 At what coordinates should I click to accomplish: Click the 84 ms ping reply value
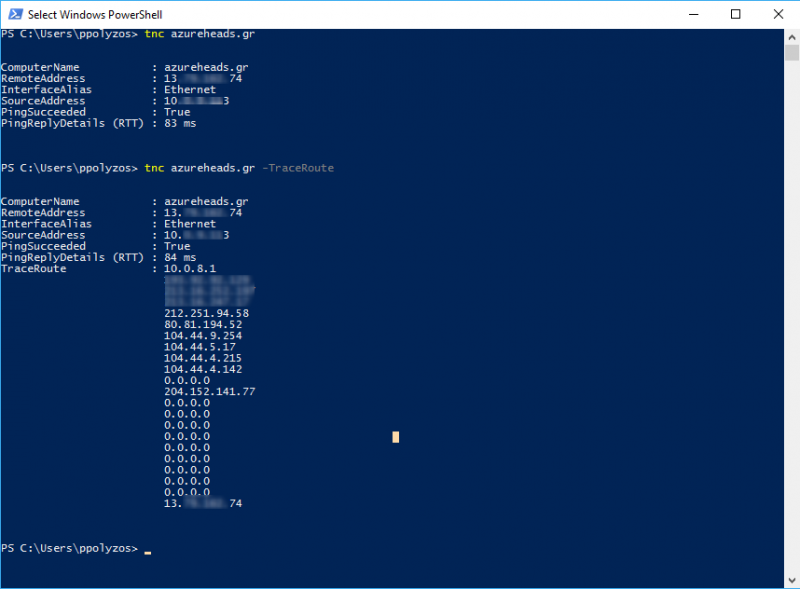click(180, 257)
